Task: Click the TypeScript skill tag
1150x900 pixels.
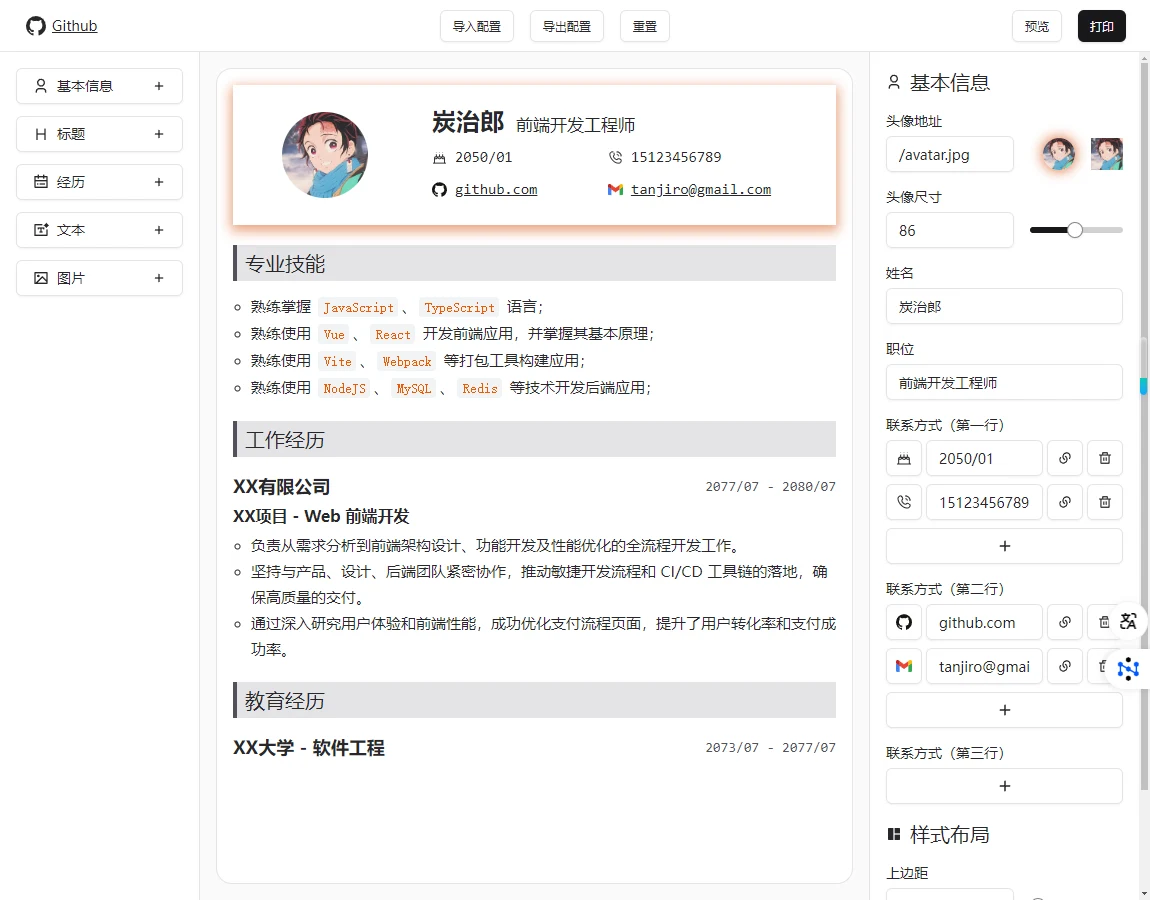Action: click(x=459, y=307)
